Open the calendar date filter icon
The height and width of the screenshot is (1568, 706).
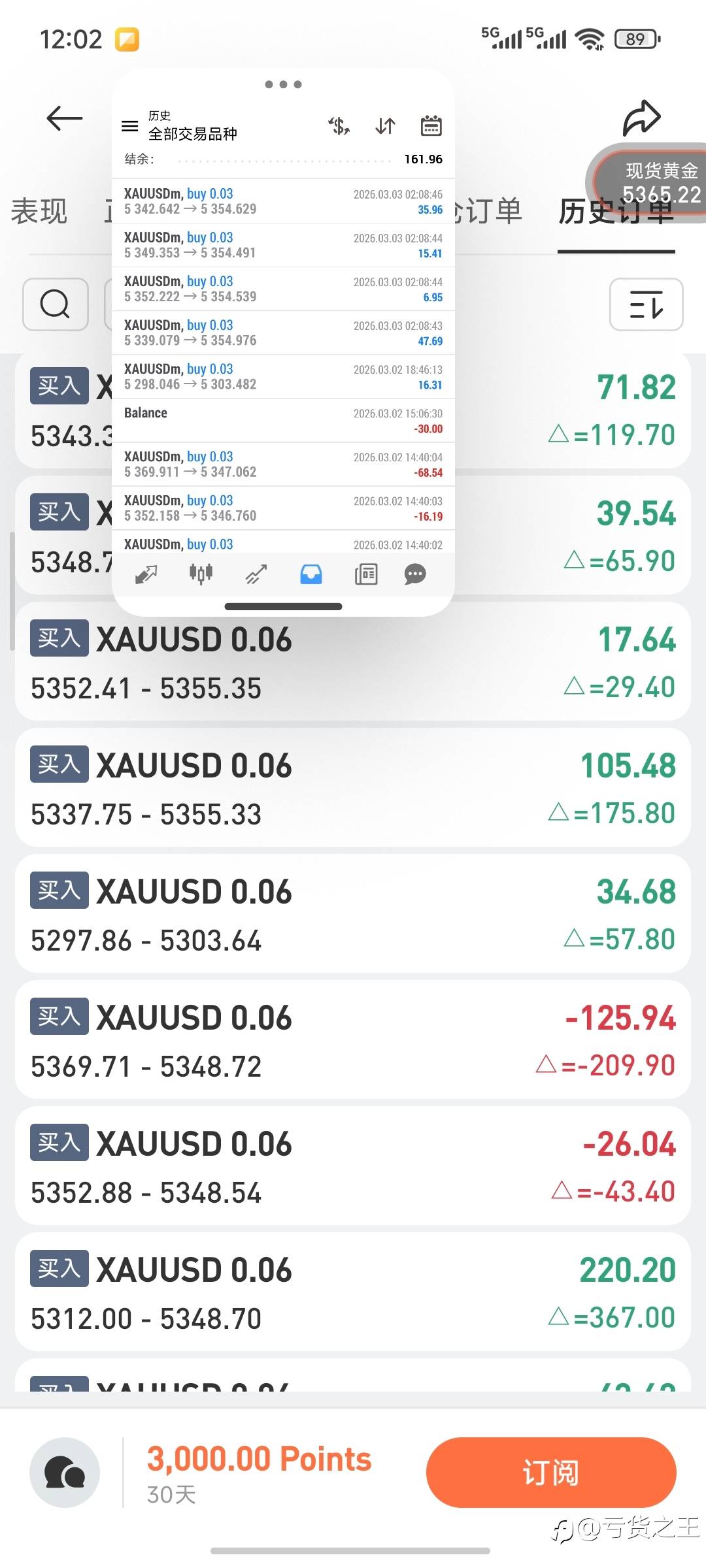[x=431, y=126]
